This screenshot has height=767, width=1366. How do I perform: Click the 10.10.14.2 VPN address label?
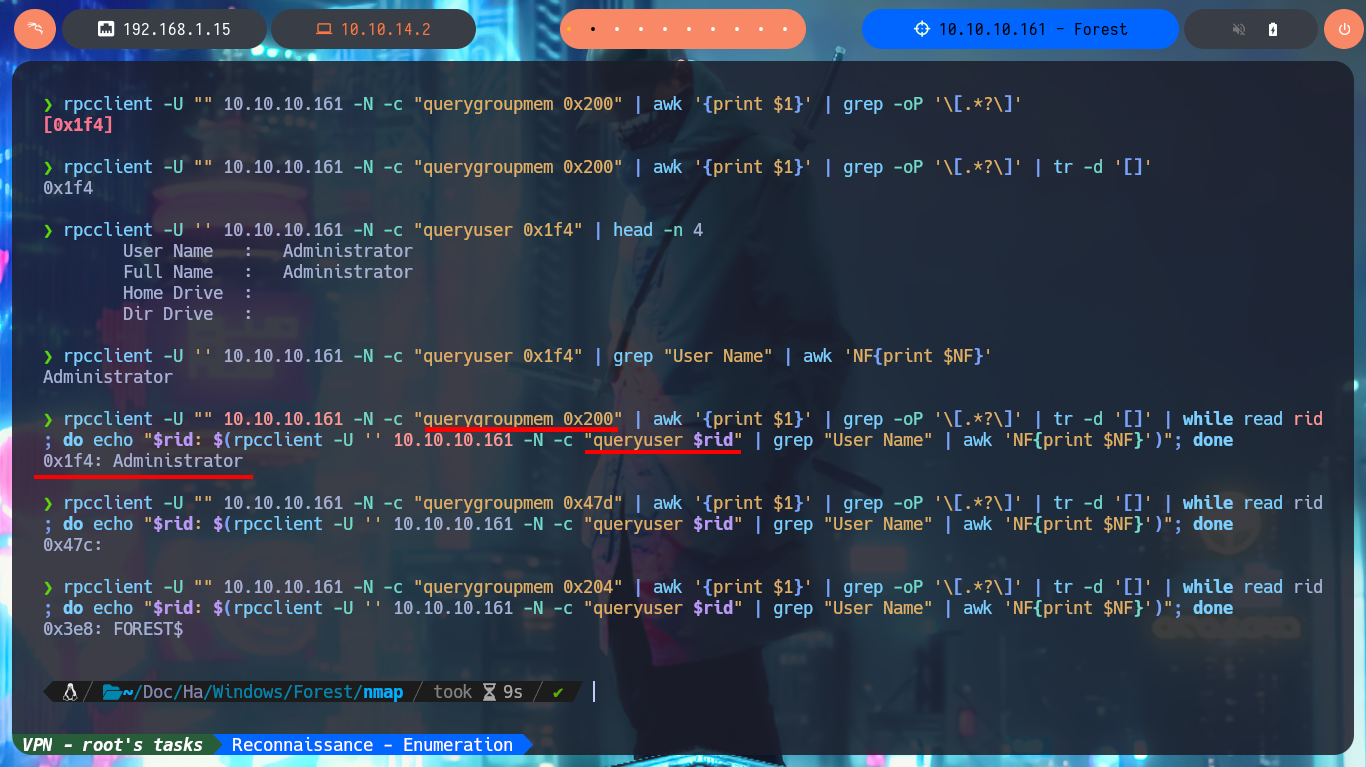(x=385, y=29)
